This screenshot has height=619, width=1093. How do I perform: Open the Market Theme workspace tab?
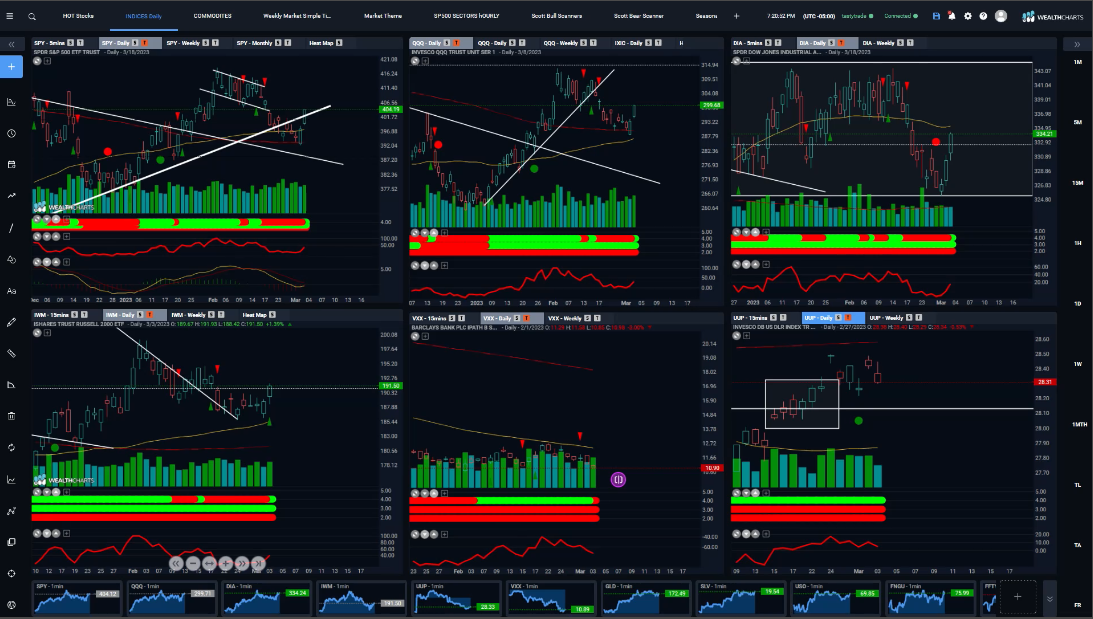(x=383, y=16)
